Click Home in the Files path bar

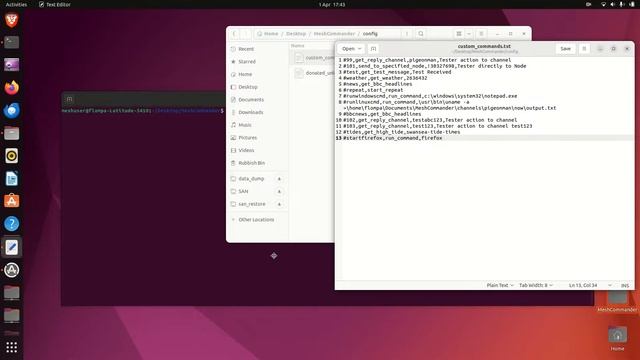coord(268,33)
